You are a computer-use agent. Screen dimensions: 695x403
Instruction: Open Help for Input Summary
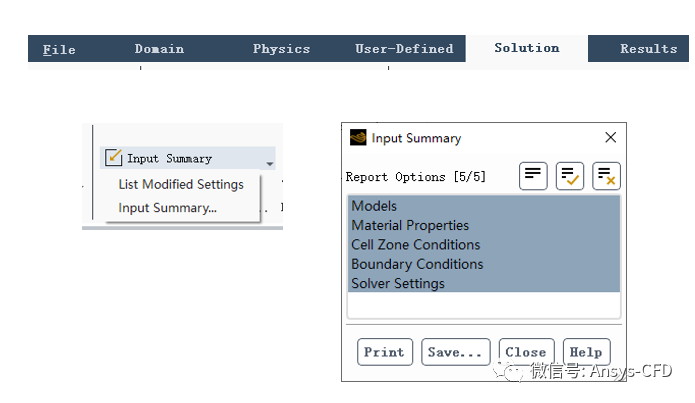point(586,352)
